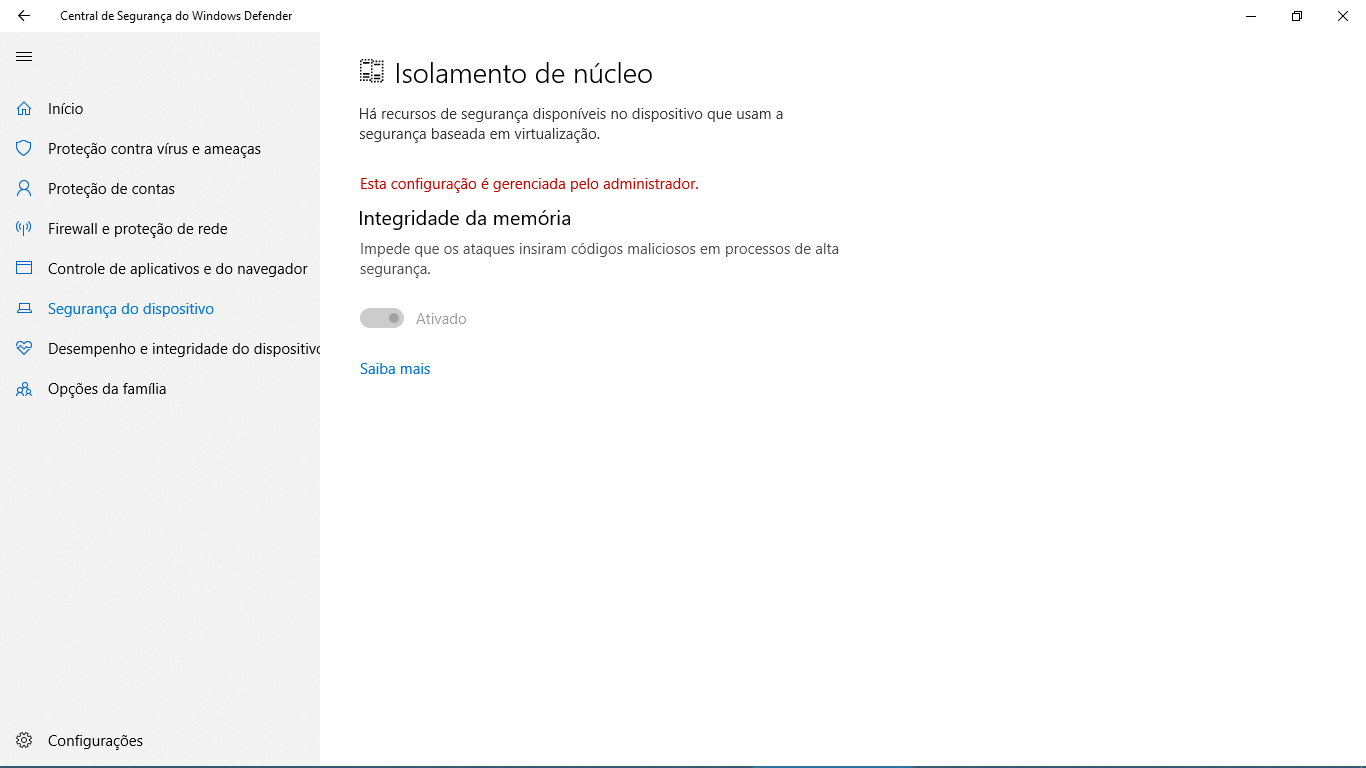Image resolution: width=1366 pixels, height=768 pixels.
Task: Click the Configurações gear icon
Action: click(24, 741)
